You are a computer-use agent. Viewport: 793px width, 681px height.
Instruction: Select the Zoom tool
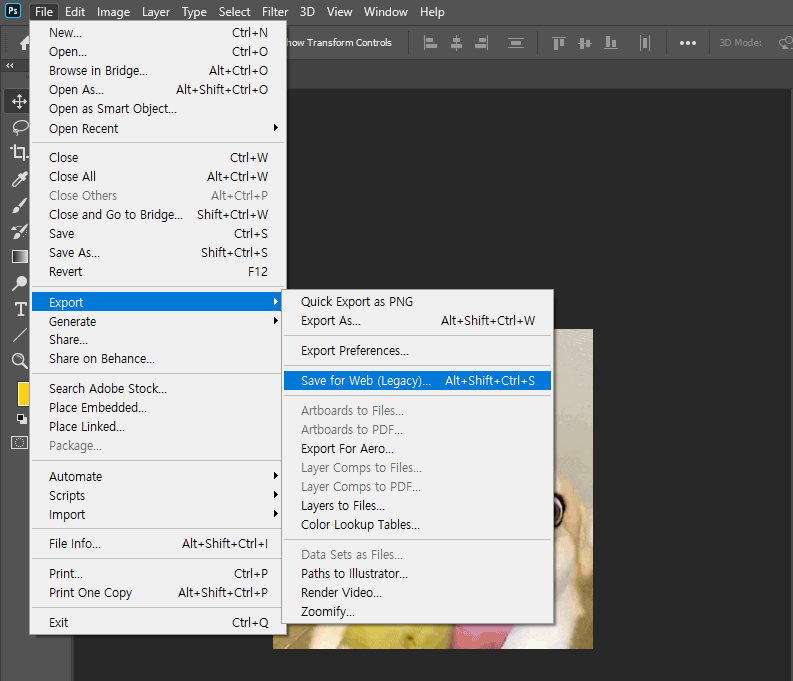coord(19,360)
